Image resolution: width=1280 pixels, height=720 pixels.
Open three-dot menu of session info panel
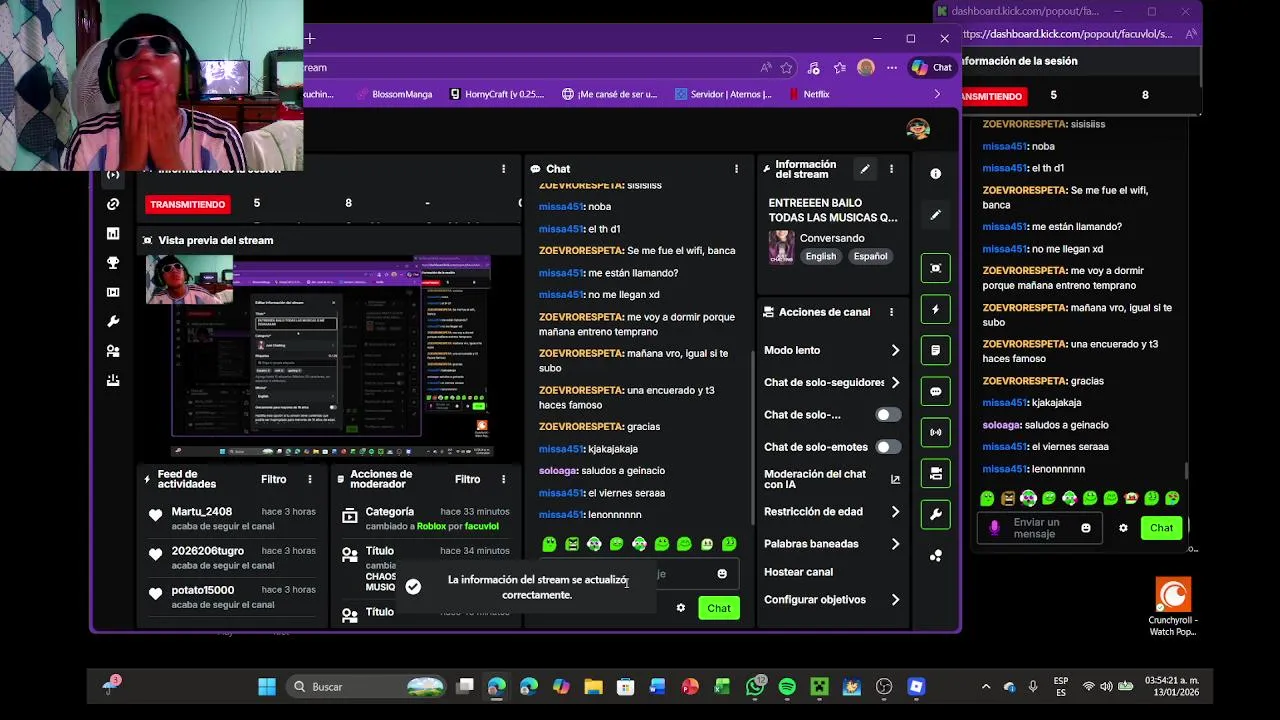pyautogui.click(x=503, y=169)
